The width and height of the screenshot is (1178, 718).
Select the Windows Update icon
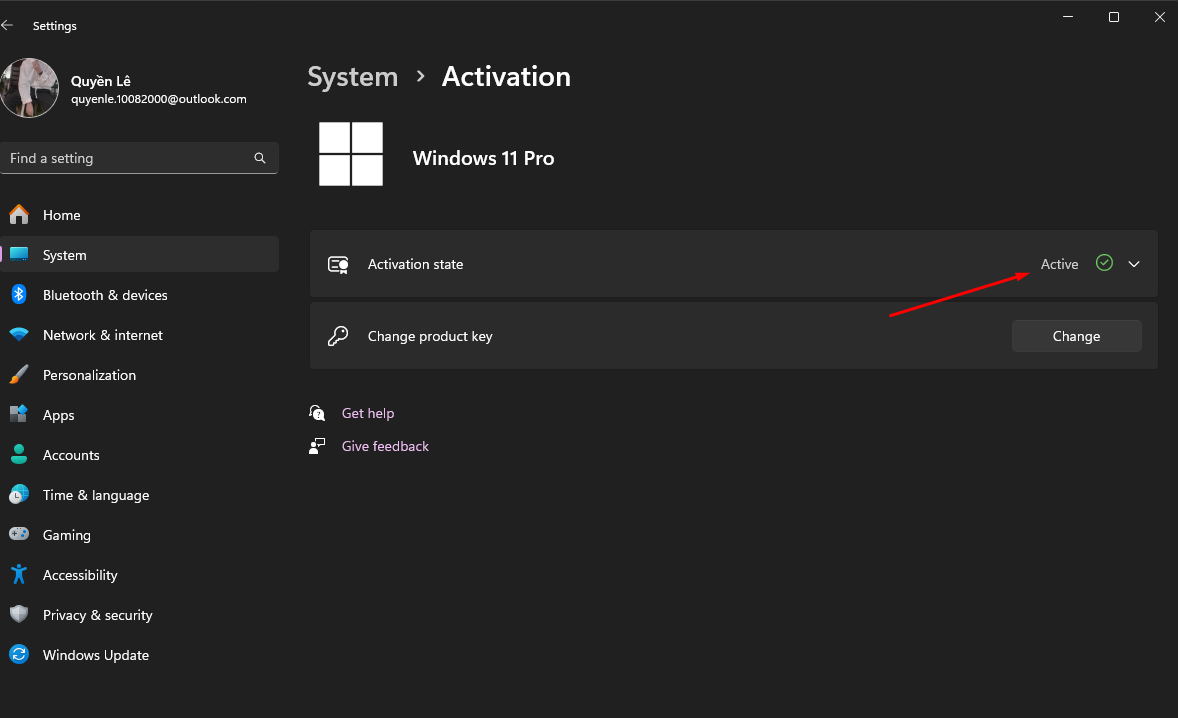point(18,655)
